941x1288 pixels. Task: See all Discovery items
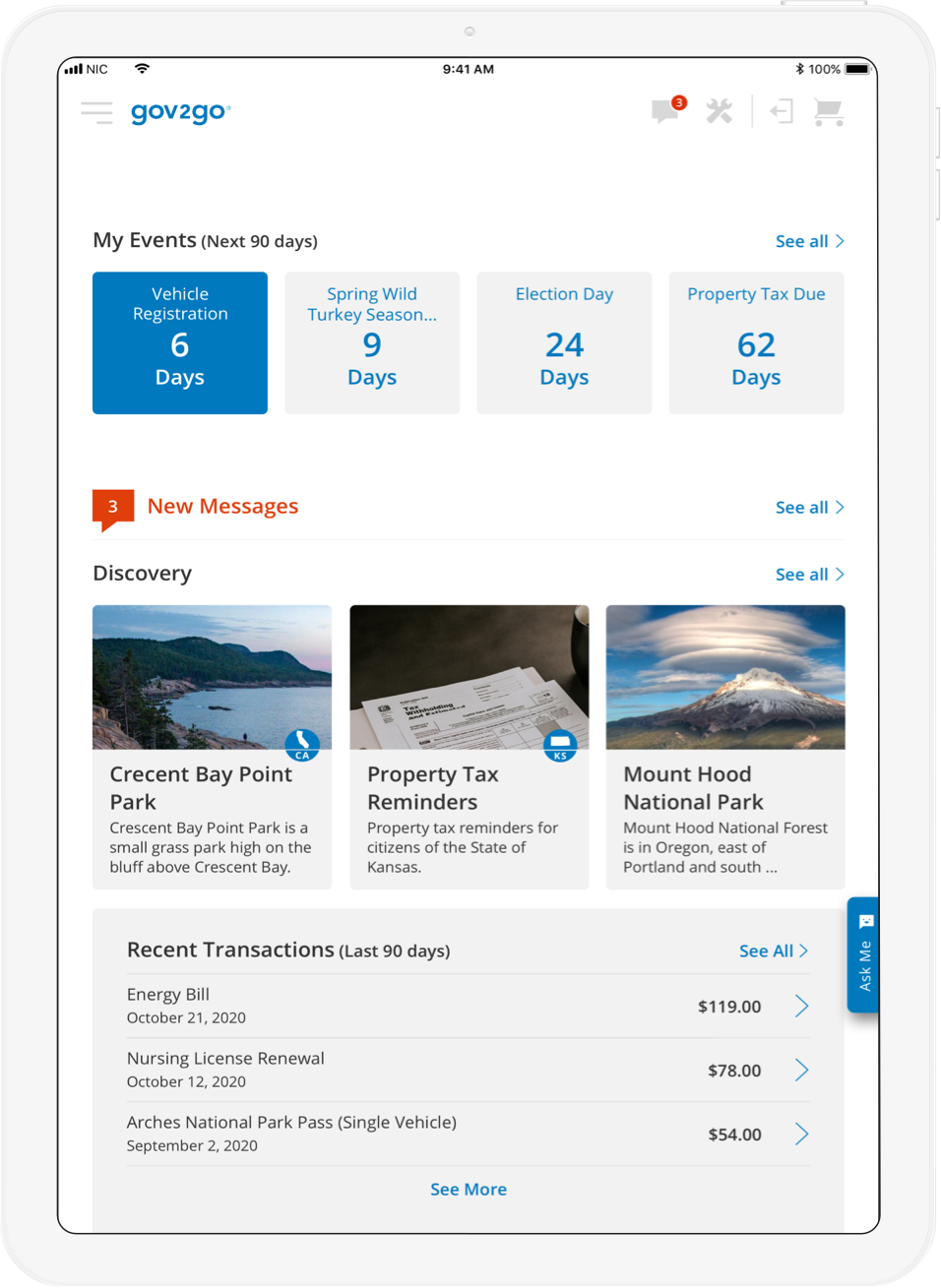coord(809,575)
